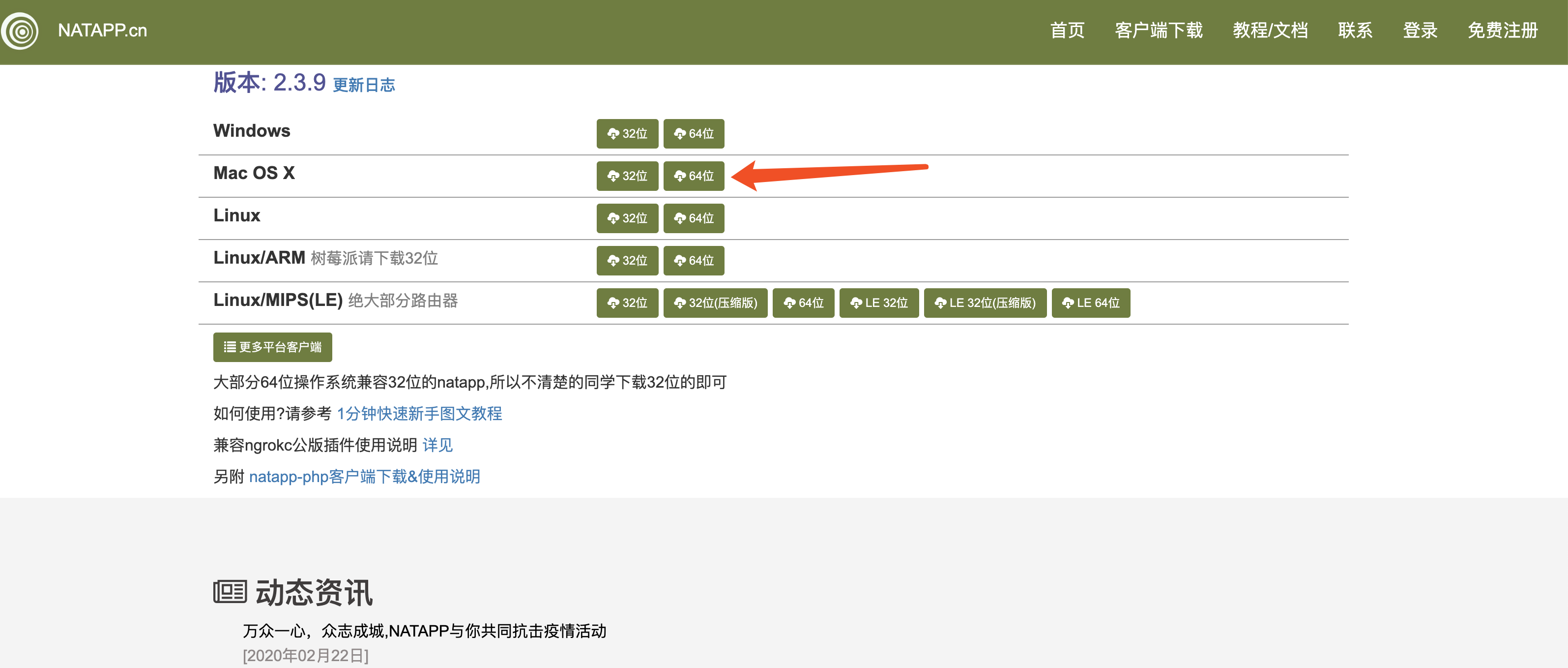Click the 动态资讯 section heading
This screenshot has width=1568, height=668.
314,592
